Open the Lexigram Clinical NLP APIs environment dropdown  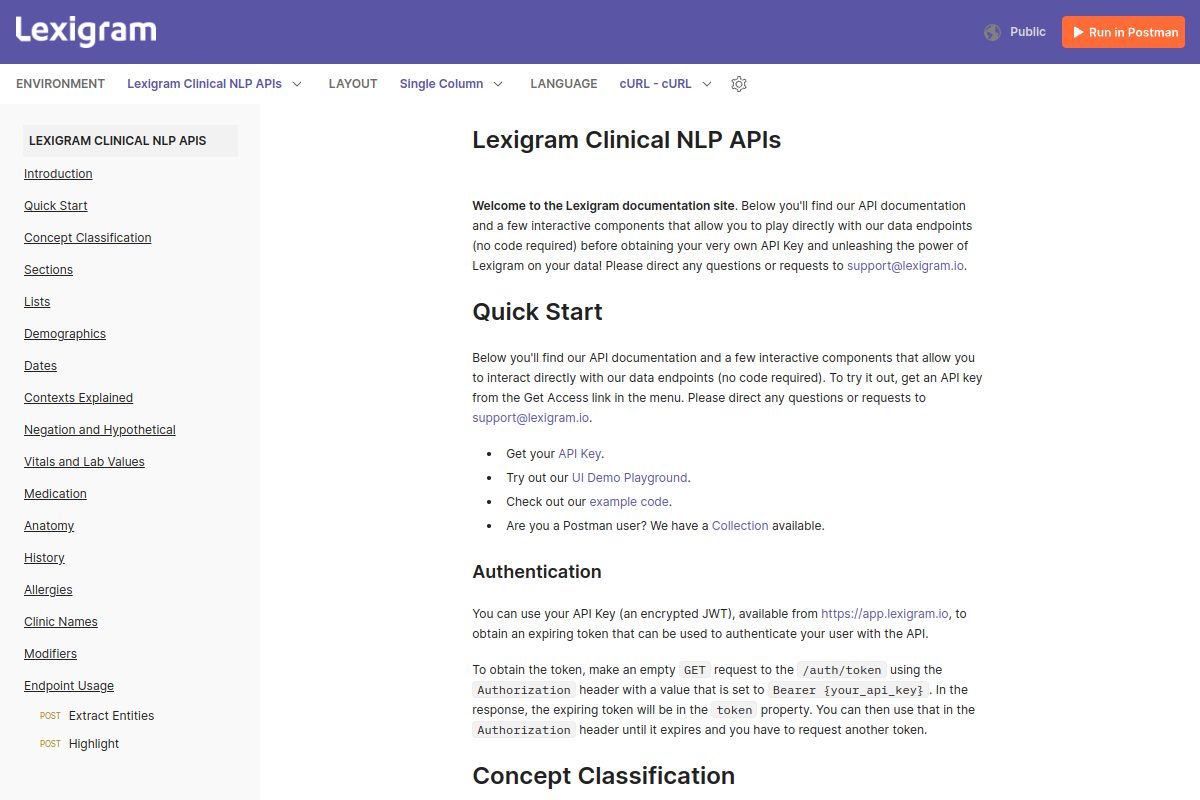tap(214, 84)
